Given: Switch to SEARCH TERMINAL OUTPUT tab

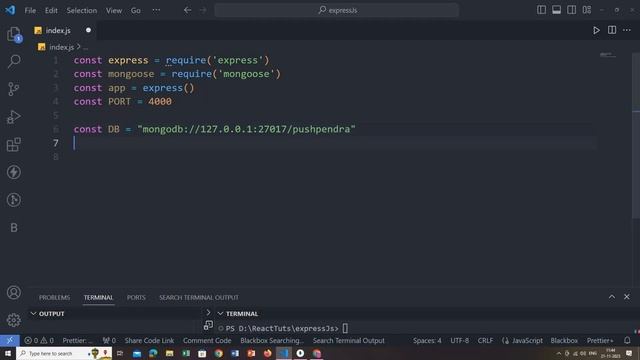Looking at the screenshot, I should pos(199,298).
